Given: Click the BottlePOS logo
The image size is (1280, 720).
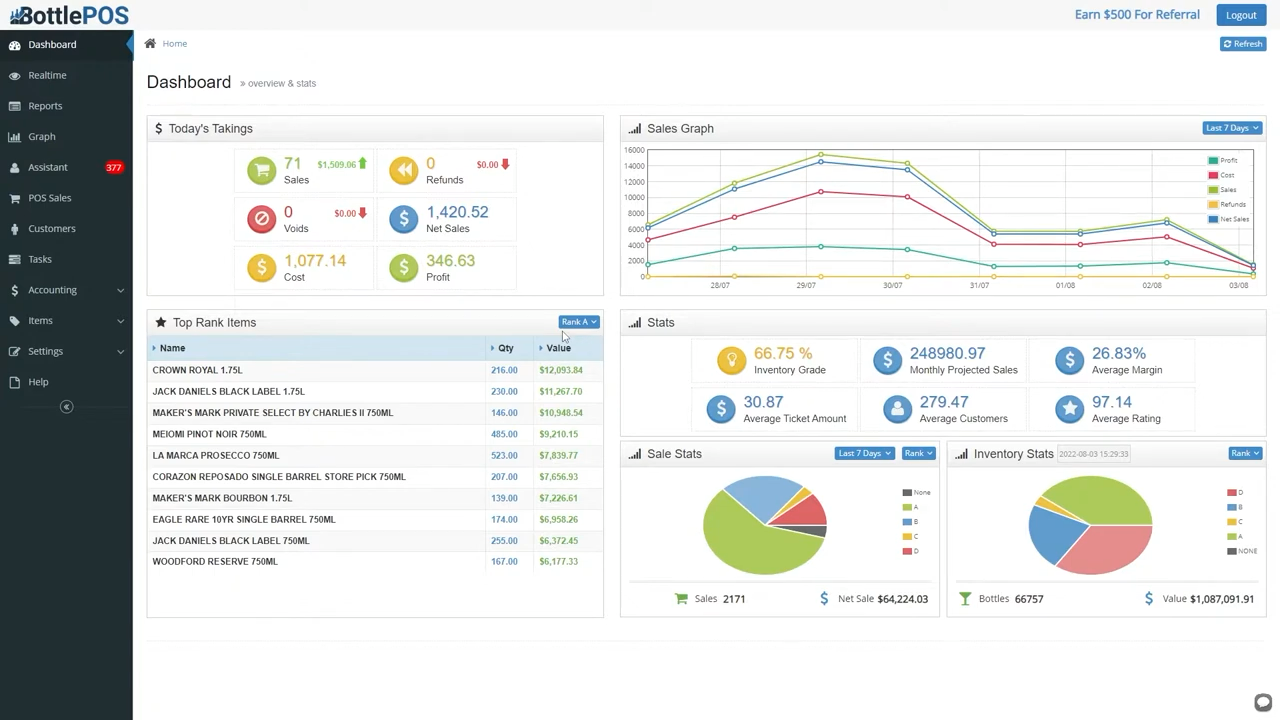Looking at the screenshot, I should (x=69, y=15).
